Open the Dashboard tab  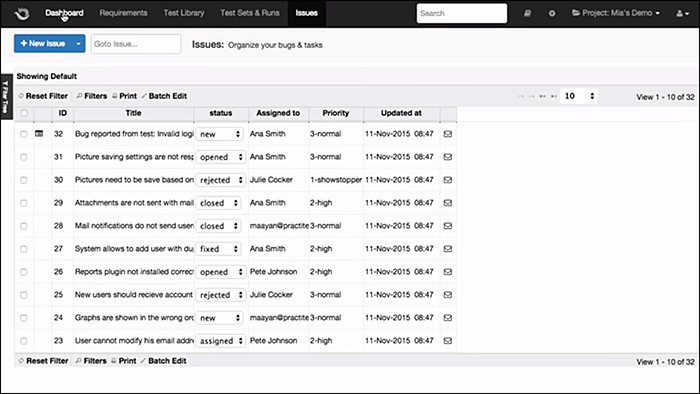pos(64,13)
